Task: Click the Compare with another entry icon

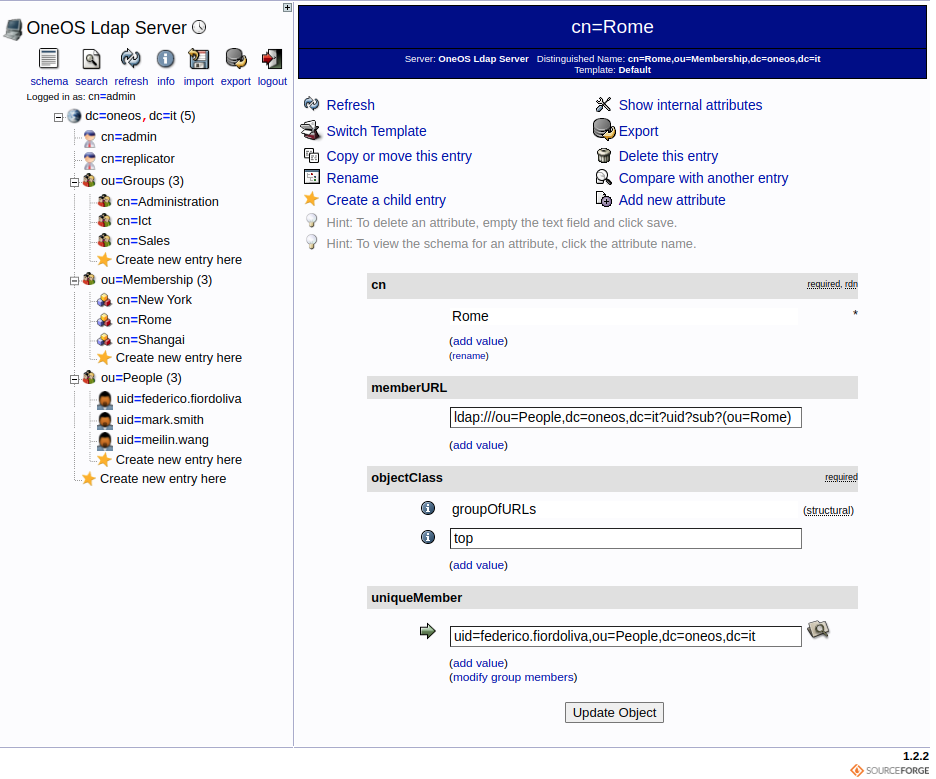Action: click(604, 178)
